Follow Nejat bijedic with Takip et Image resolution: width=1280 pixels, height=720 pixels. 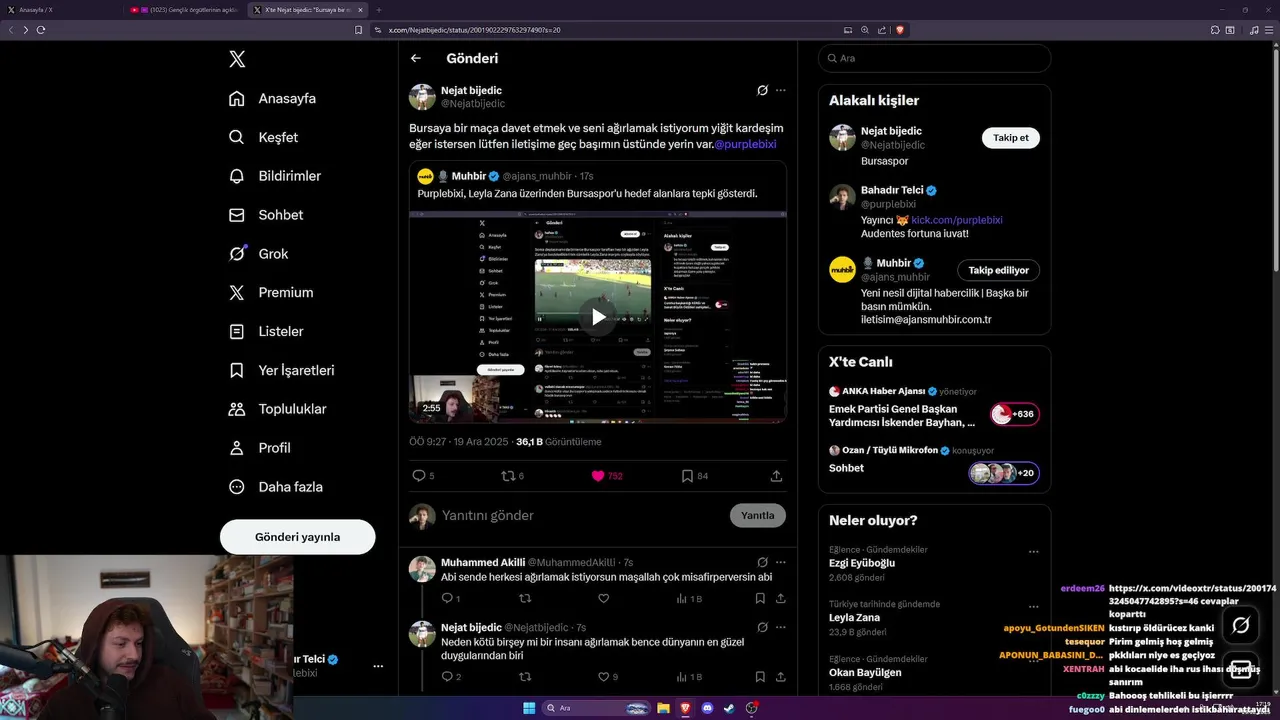pos(1010,138)
